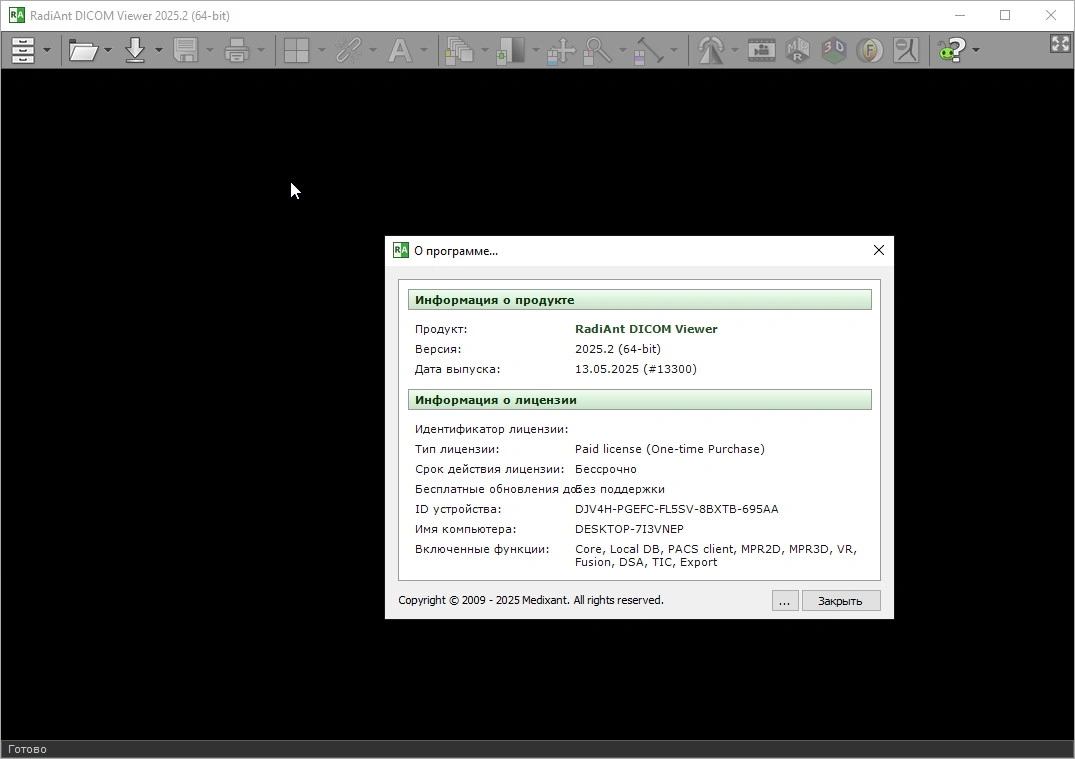This screenshot has width=1075, height=759.
Task: Expand the dropdown beside the rotate image icon
Action: pos(734,50)
